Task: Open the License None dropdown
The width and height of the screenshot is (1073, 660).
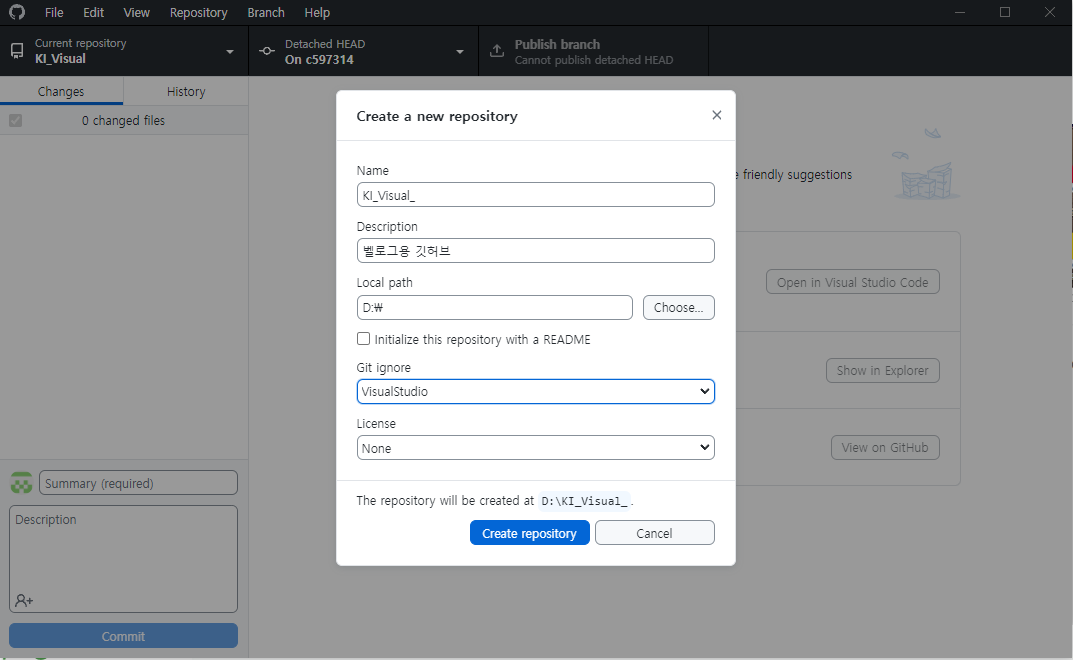Action: (535, 448)
